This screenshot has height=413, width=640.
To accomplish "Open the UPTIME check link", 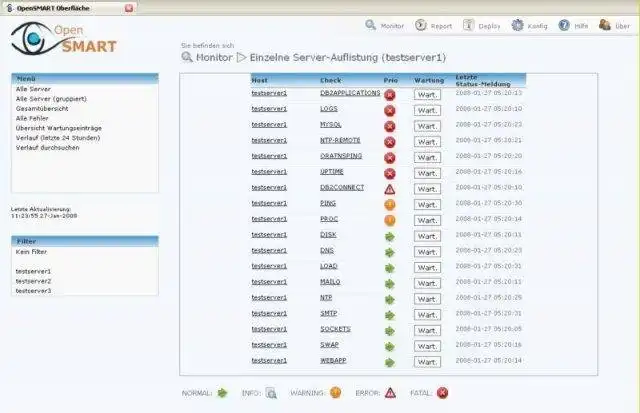I will pos(331,172).
